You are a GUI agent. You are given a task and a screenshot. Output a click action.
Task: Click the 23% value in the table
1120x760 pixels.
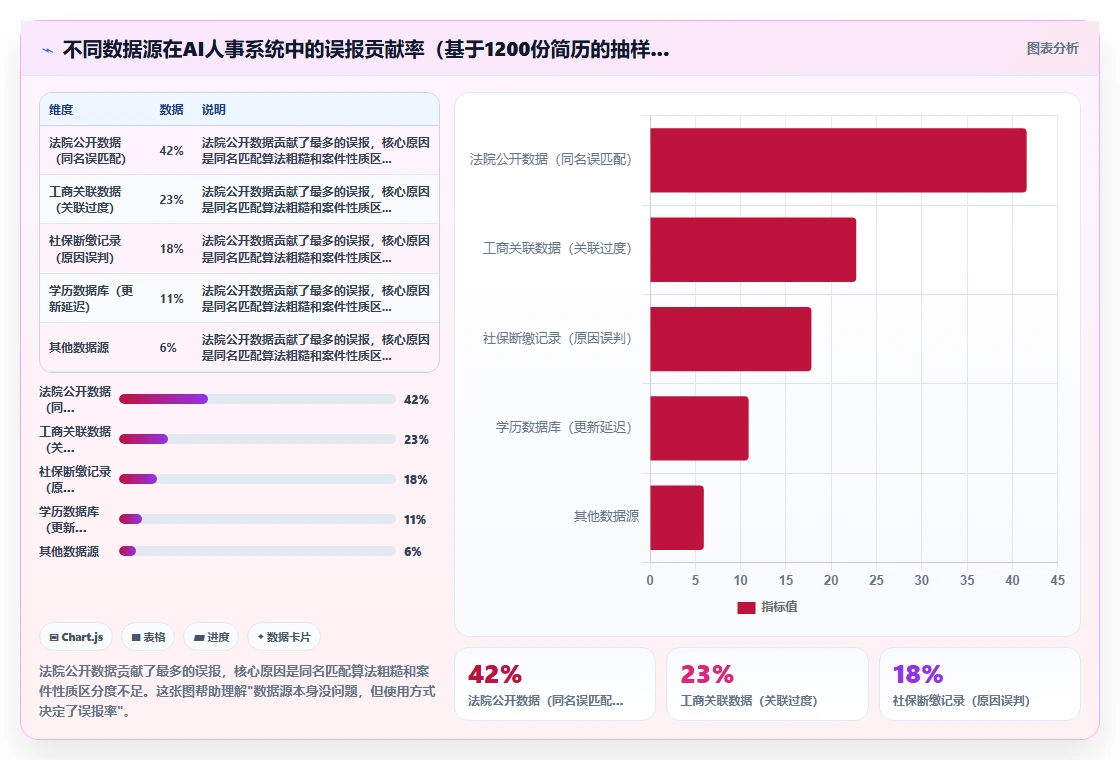point(171,200)
